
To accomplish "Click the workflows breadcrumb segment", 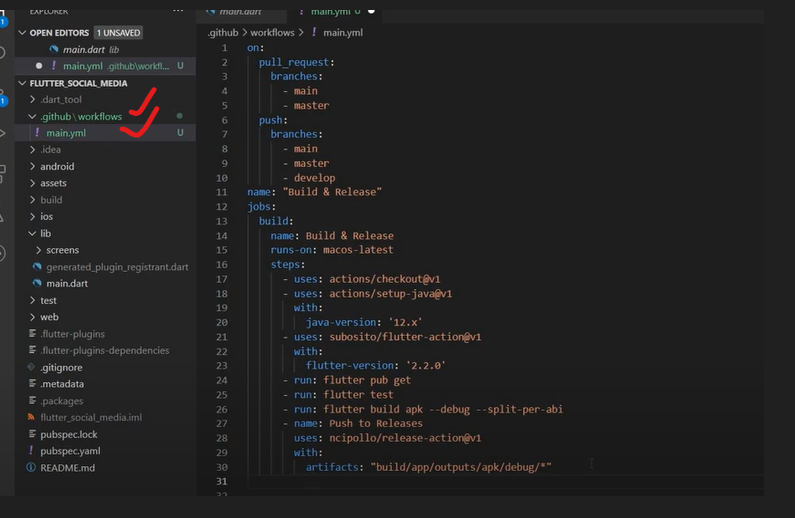I will 270,33.
